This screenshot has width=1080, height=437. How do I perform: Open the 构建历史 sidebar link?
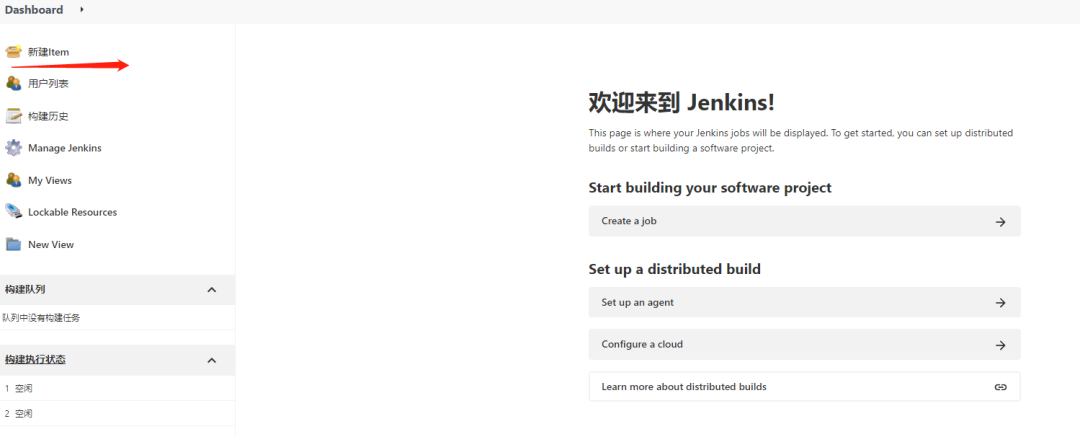coord(48,116)
